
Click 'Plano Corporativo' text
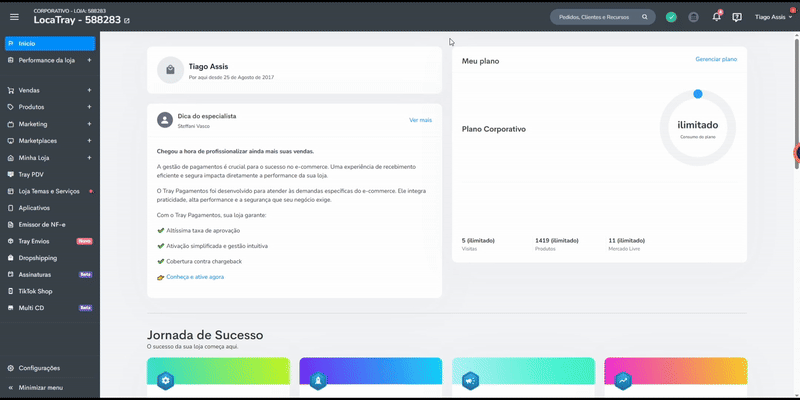tap(493, 129)
